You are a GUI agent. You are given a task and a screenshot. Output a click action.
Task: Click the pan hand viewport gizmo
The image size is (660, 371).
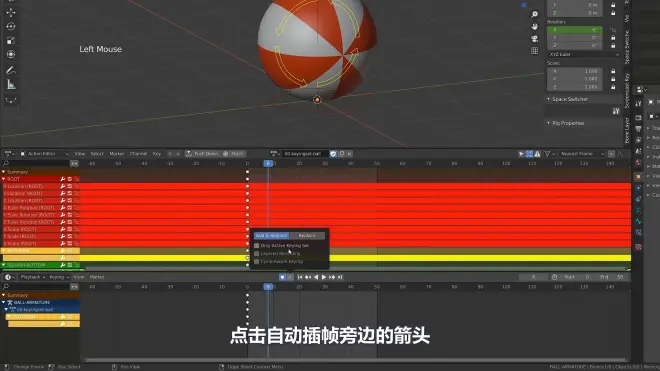click(x=535, y=27)
